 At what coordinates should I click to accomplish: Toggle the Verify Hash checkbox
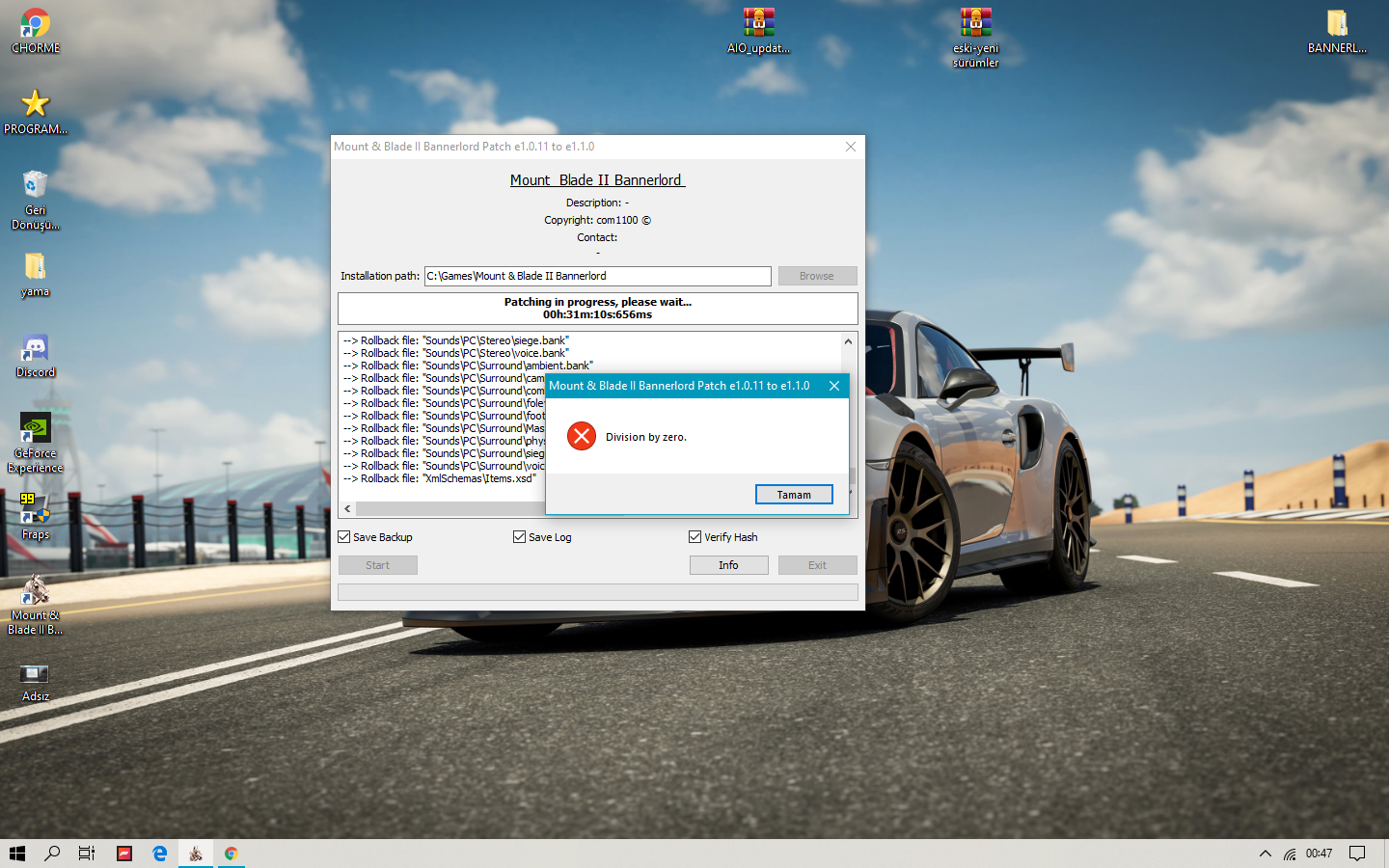[695, 537]
